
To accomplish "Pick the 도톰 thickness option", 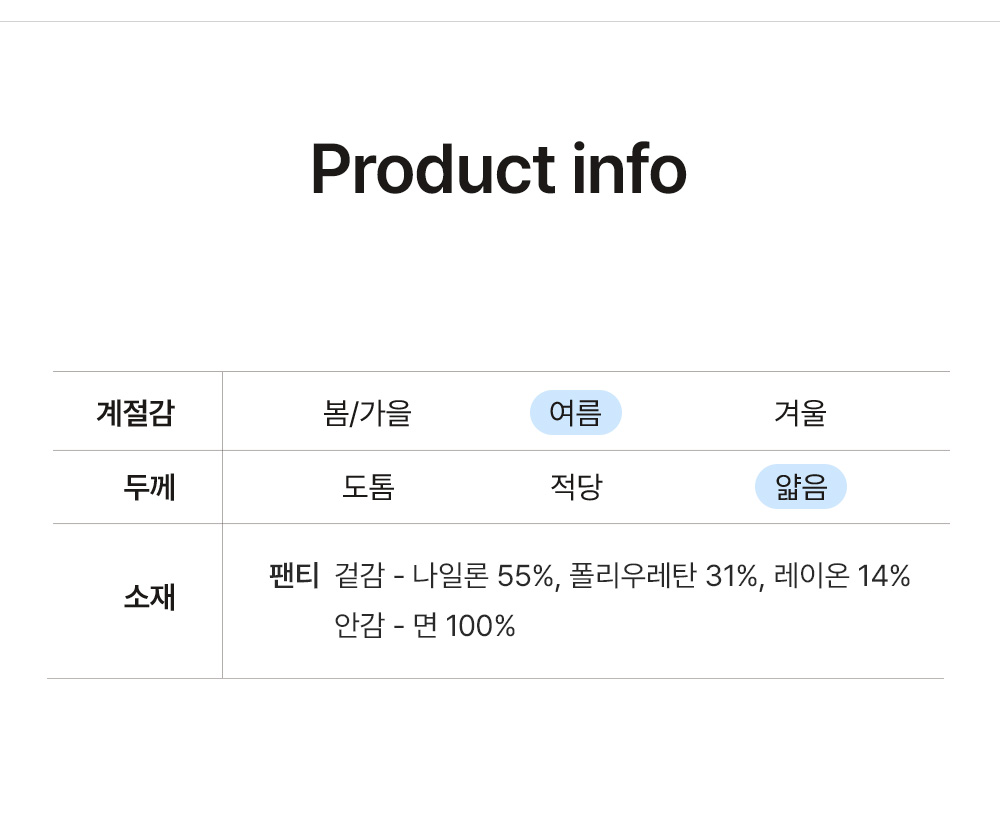I will tap(368, 487).
